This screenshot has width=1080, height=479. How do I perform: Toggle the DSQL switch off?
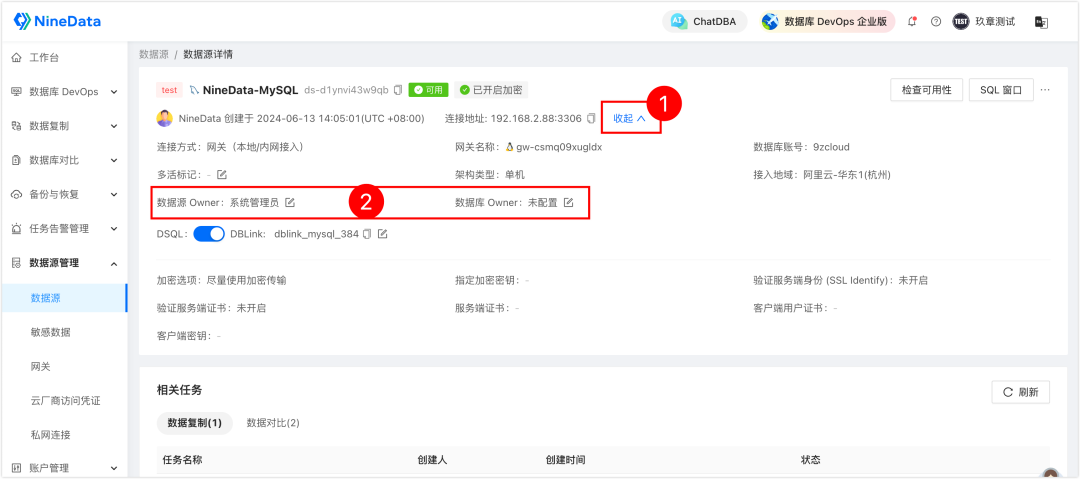coord(209,234)
